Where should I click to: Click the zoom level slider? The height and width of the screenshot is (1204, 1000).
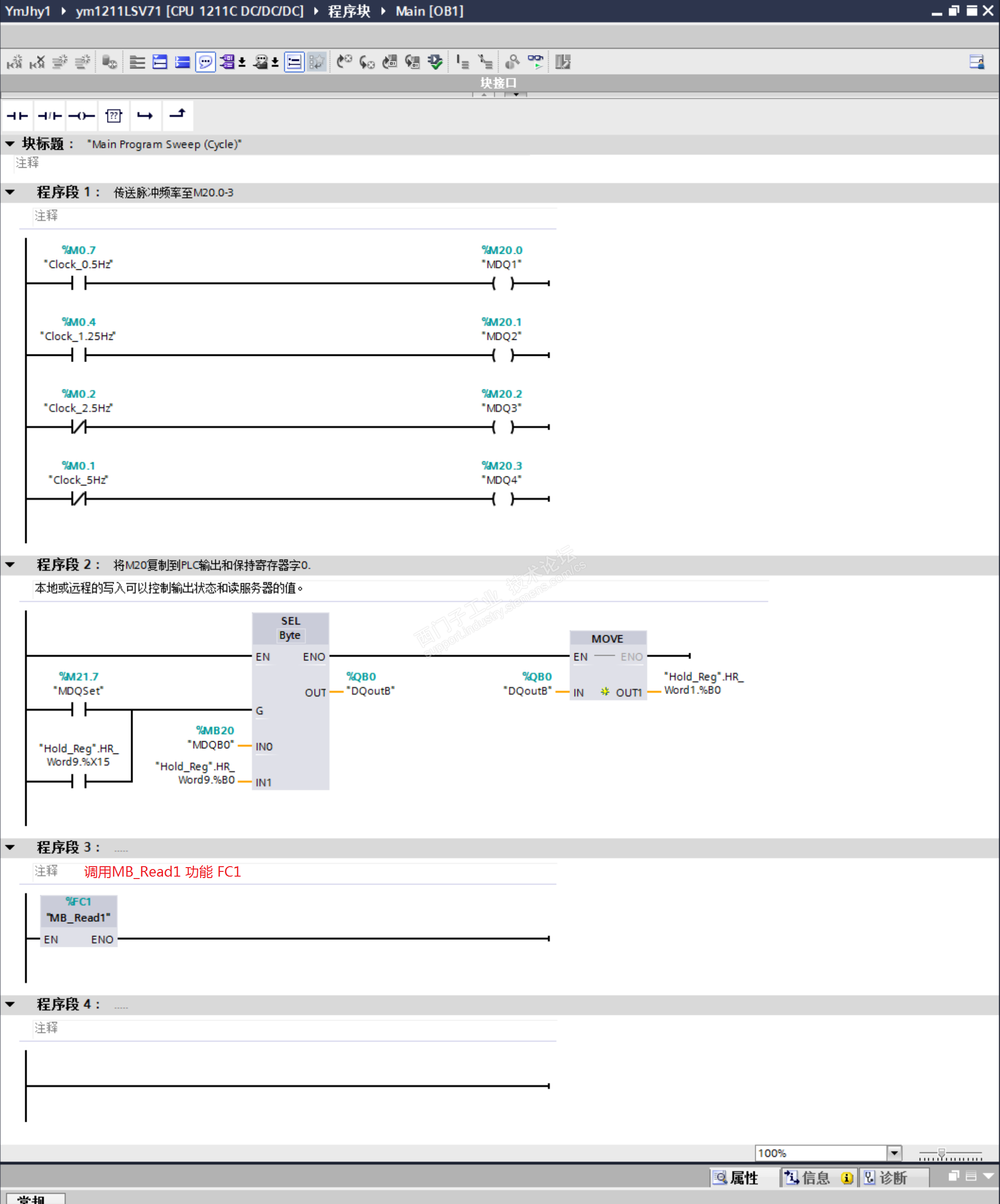pos(941,1153)
